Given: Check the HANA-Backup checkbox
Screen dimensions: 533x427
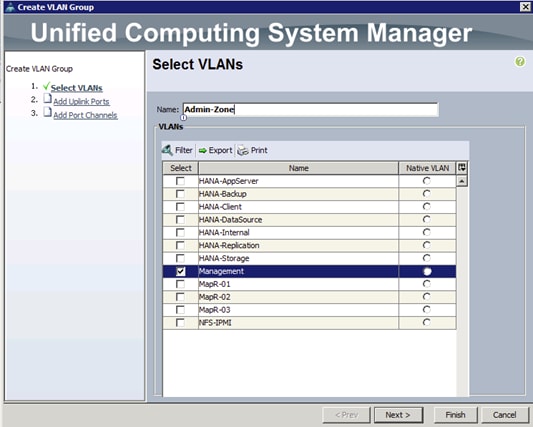Looking at the screenshot, I should pos(180,194).
